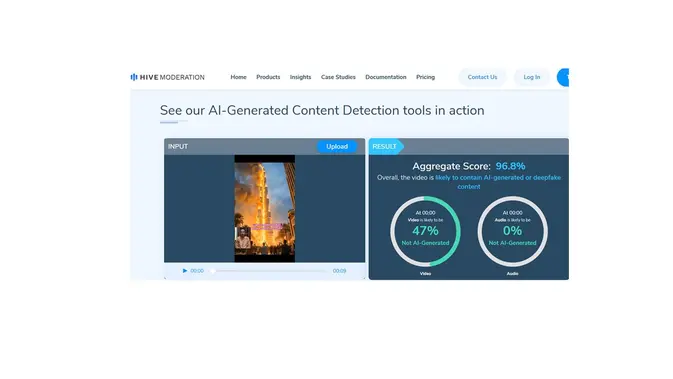Open Case Studies in navigation
673x379 pixels.
coord(338,77)
